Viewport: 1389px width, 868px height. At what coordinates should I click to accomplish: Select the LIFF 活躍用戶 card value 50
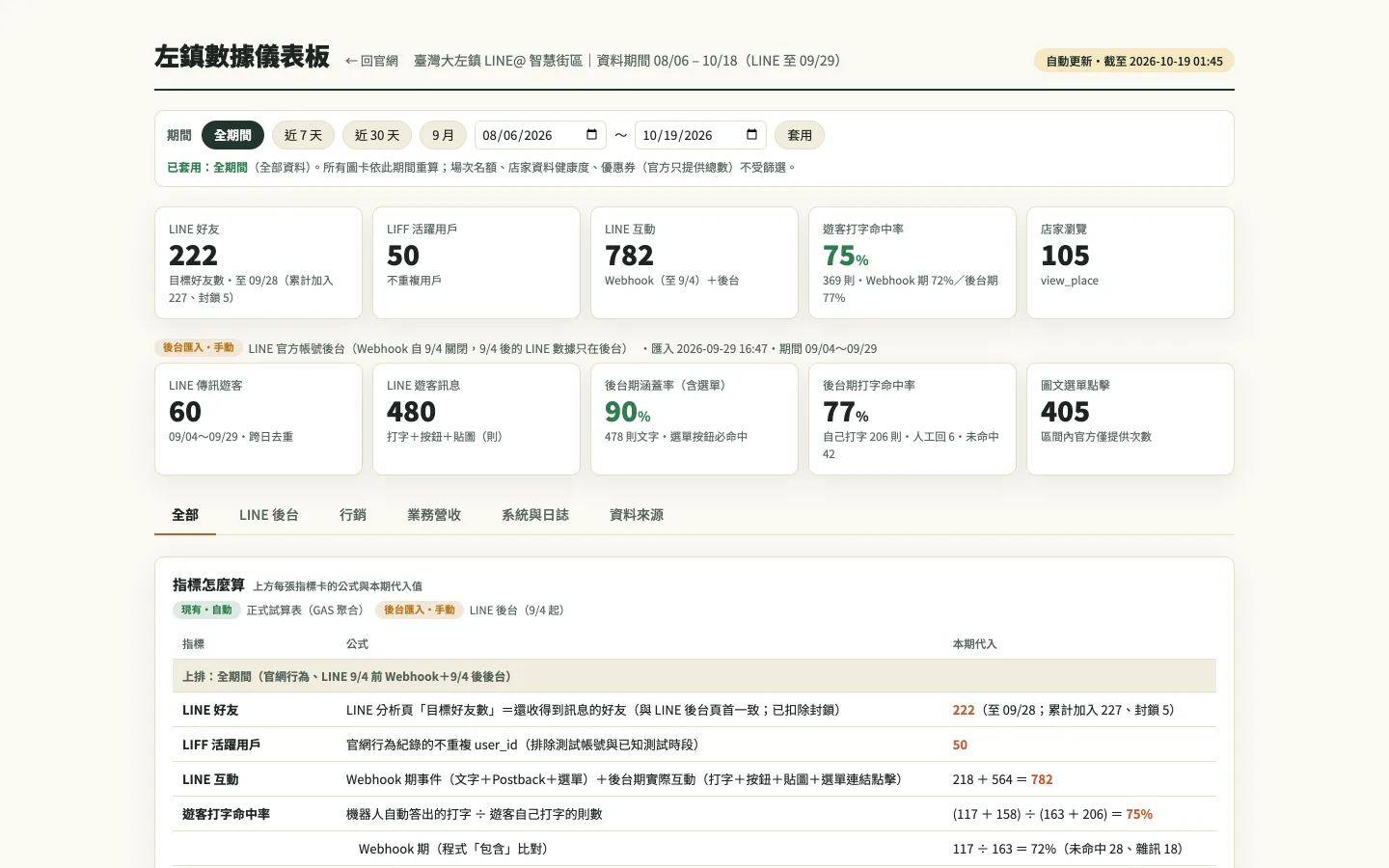[x=403, y=256]
